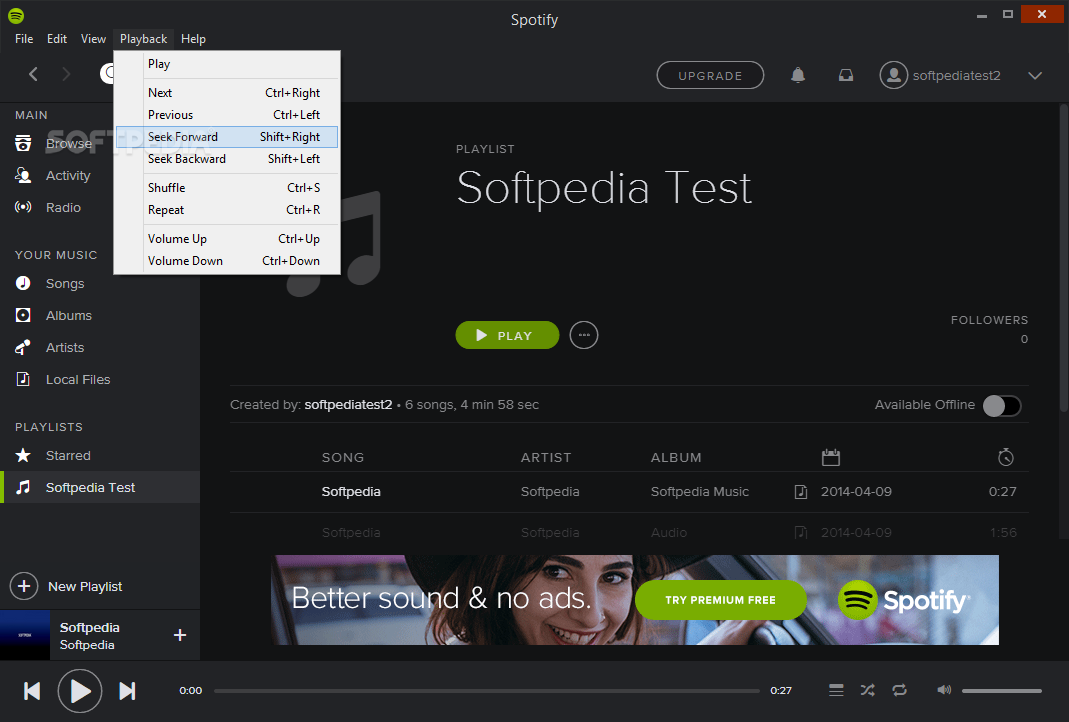This screenshot has width=1069, height=722.
Task: Go forward with the right navigation arrow
Action: [x=66, y=74]
